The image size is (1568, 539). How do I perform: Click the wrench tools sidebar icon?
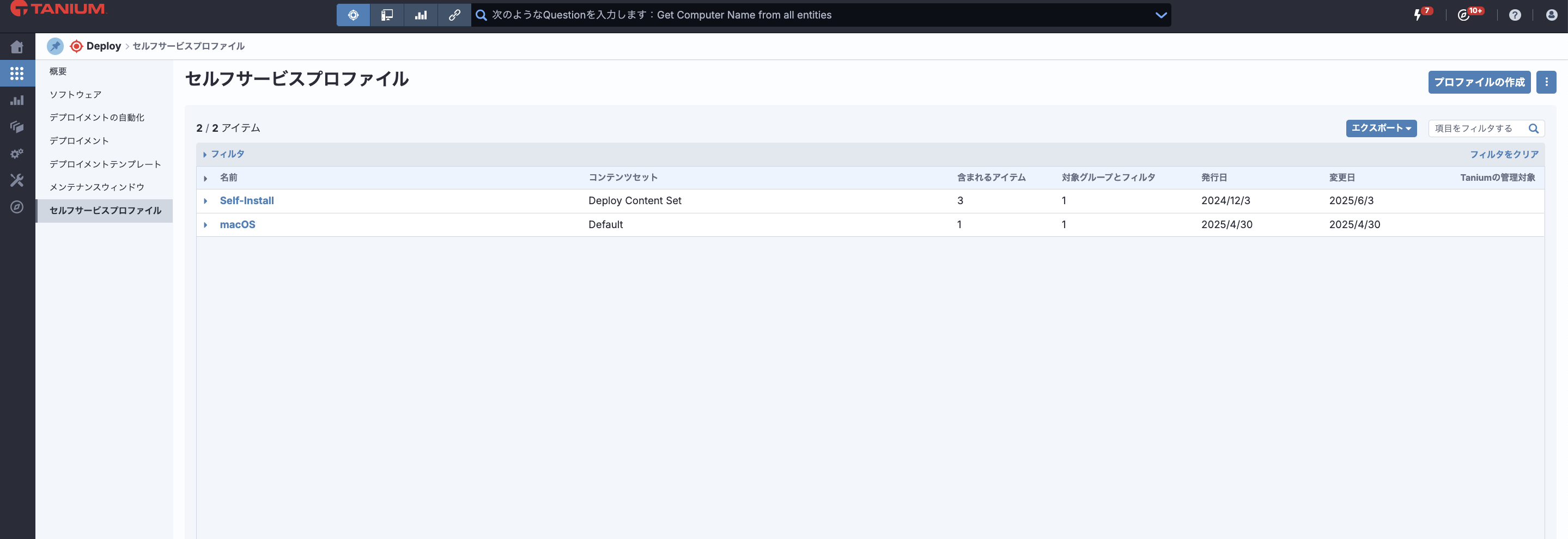[17, 180]
